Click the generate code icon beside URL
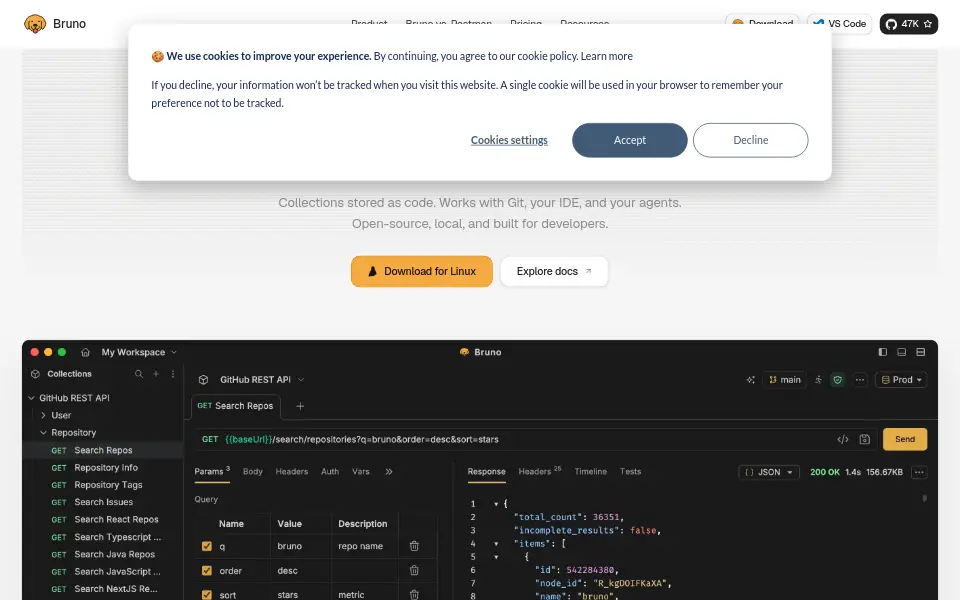Screen dimensions: 960x600 coord(843,439)
